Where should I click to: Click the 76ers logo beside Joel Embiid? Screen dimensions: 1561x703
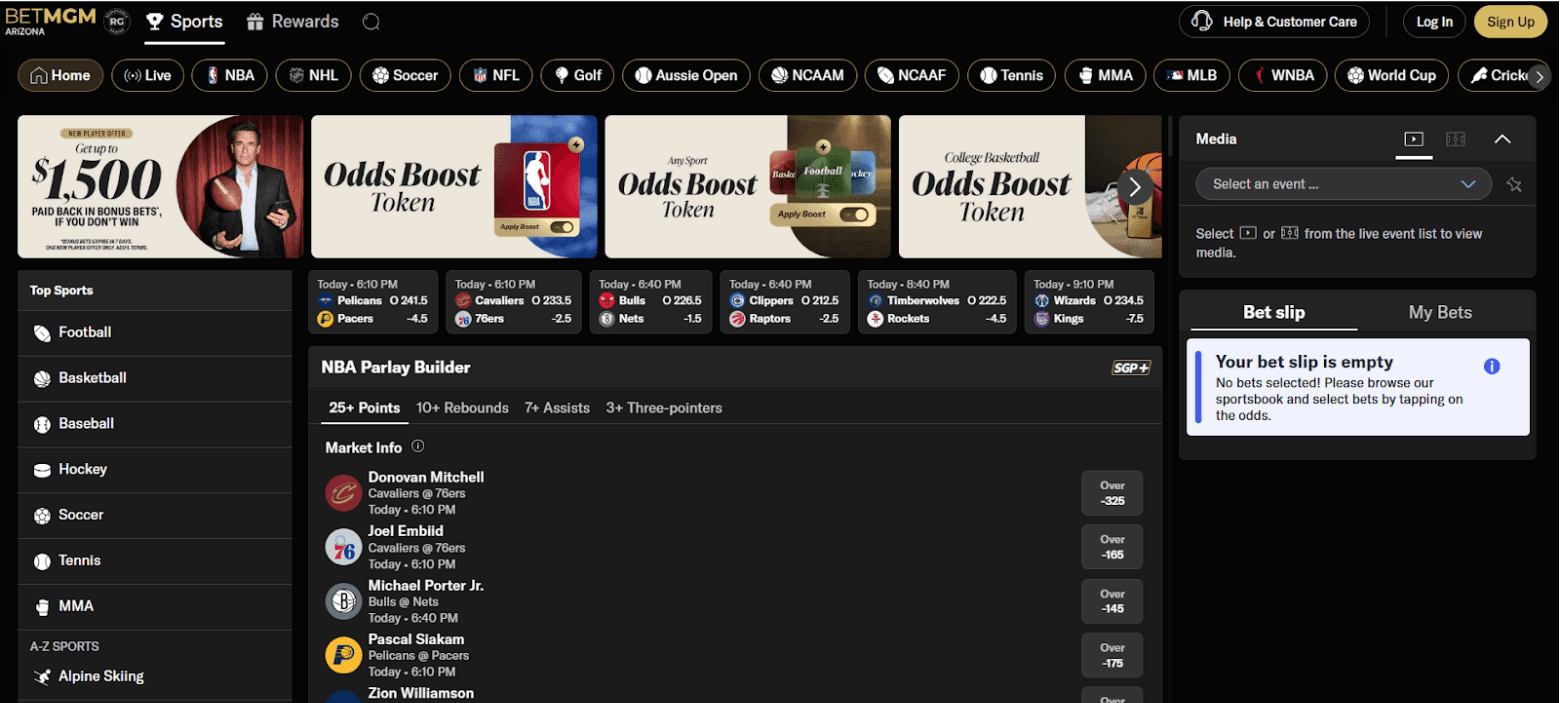click(343, 547)
